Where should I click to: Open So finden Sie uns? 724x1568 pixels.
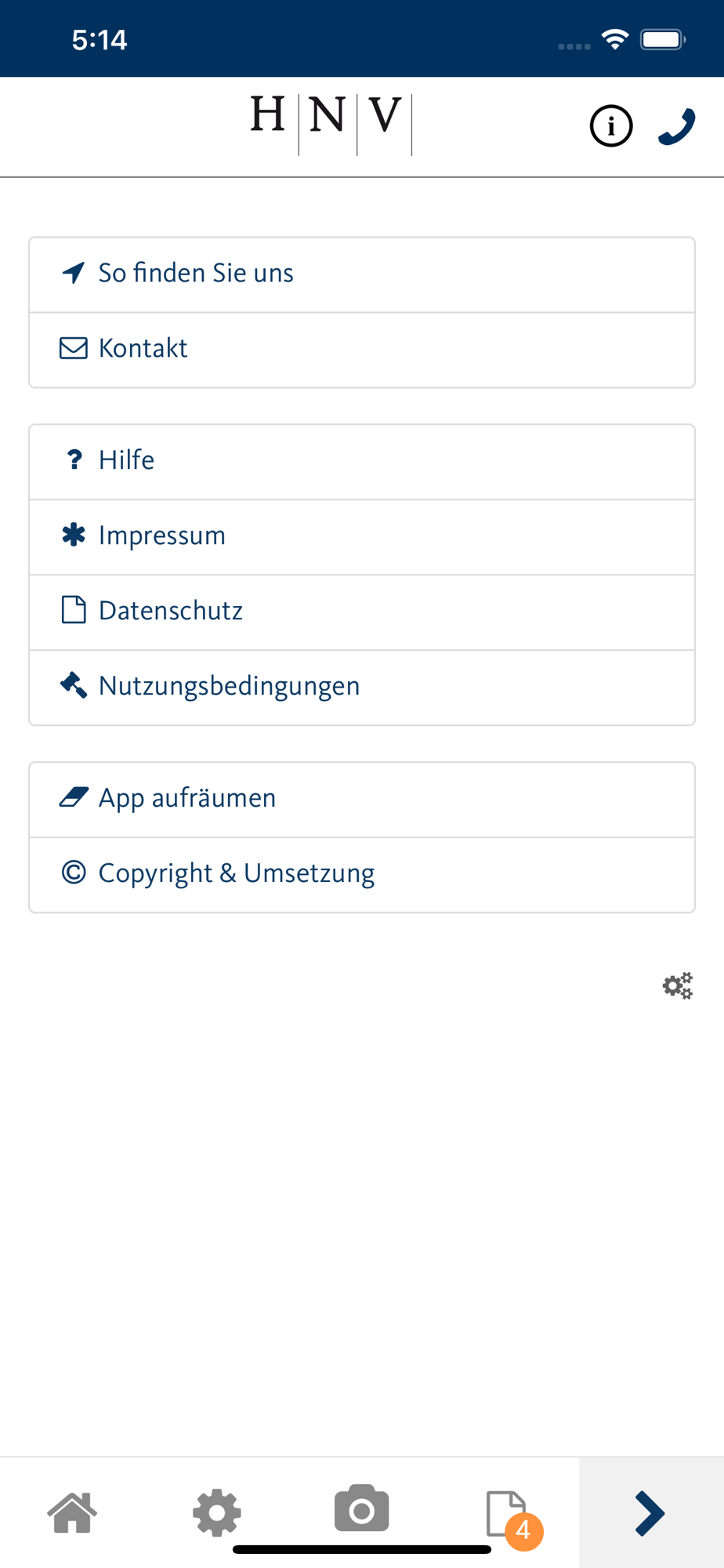coord(362,274)
